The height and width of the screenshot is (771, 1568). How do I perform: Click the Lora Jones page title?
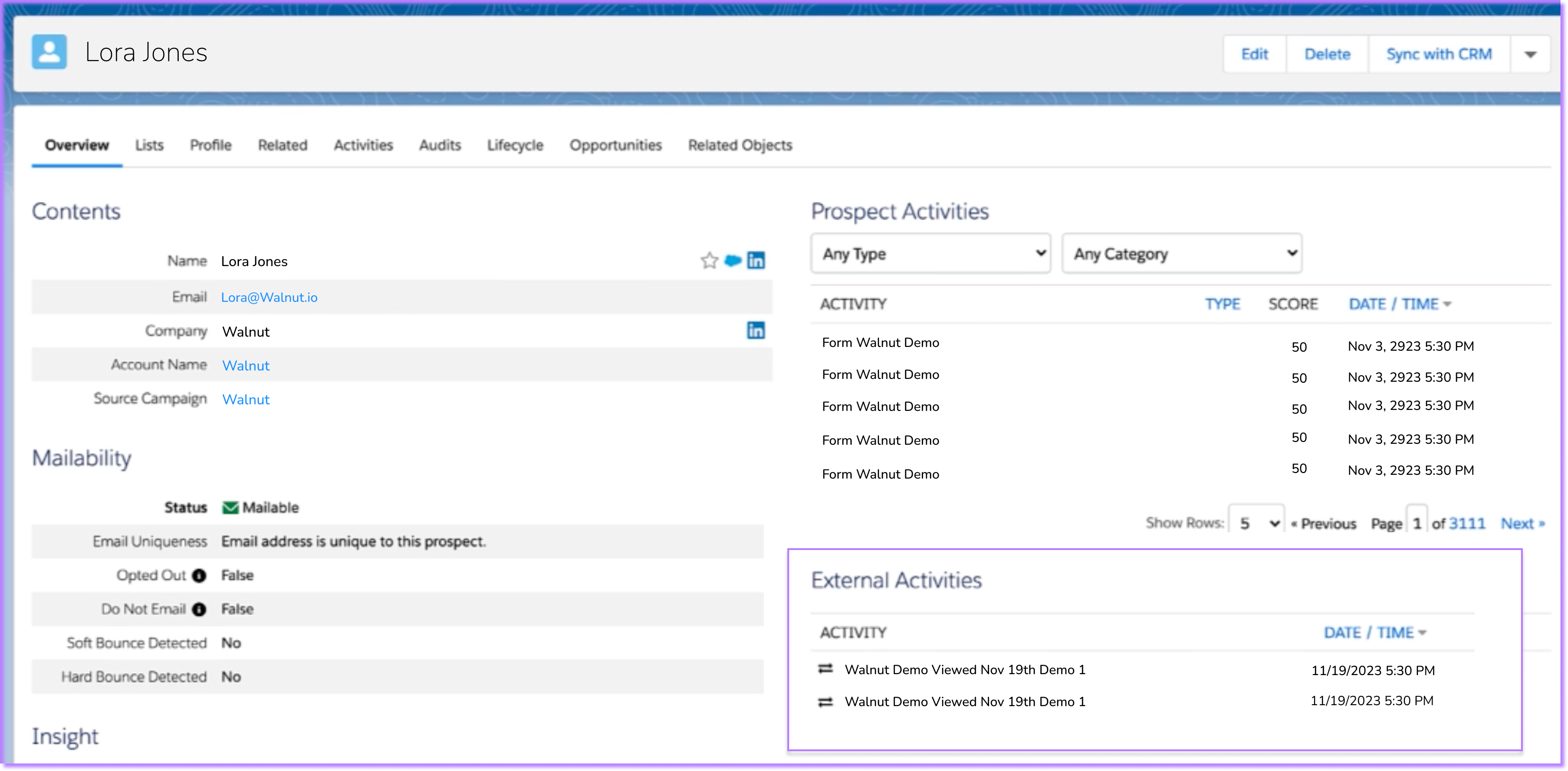(146, 52)
